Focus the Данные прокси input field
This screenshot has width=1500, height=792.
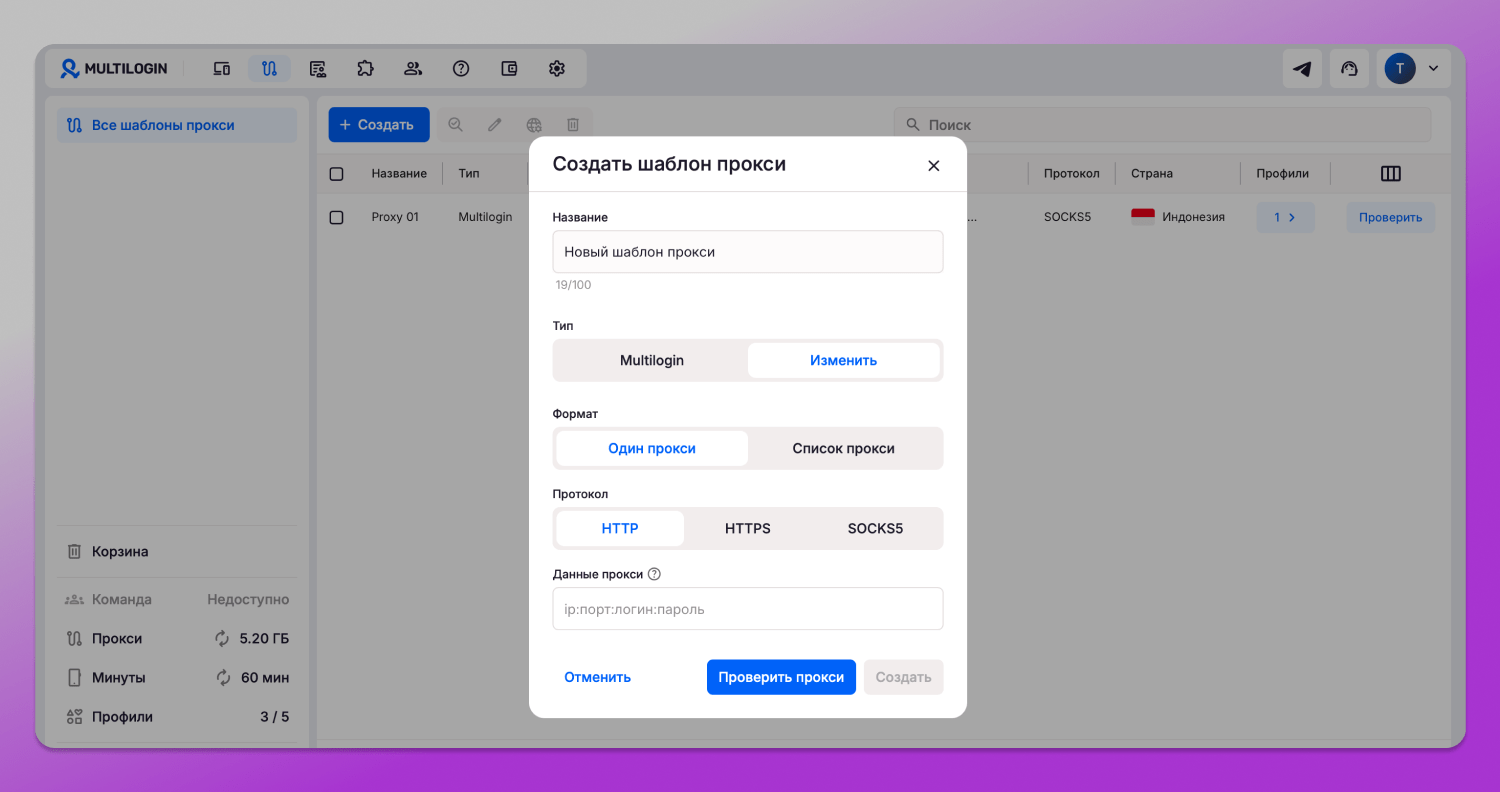click(748, 609)
